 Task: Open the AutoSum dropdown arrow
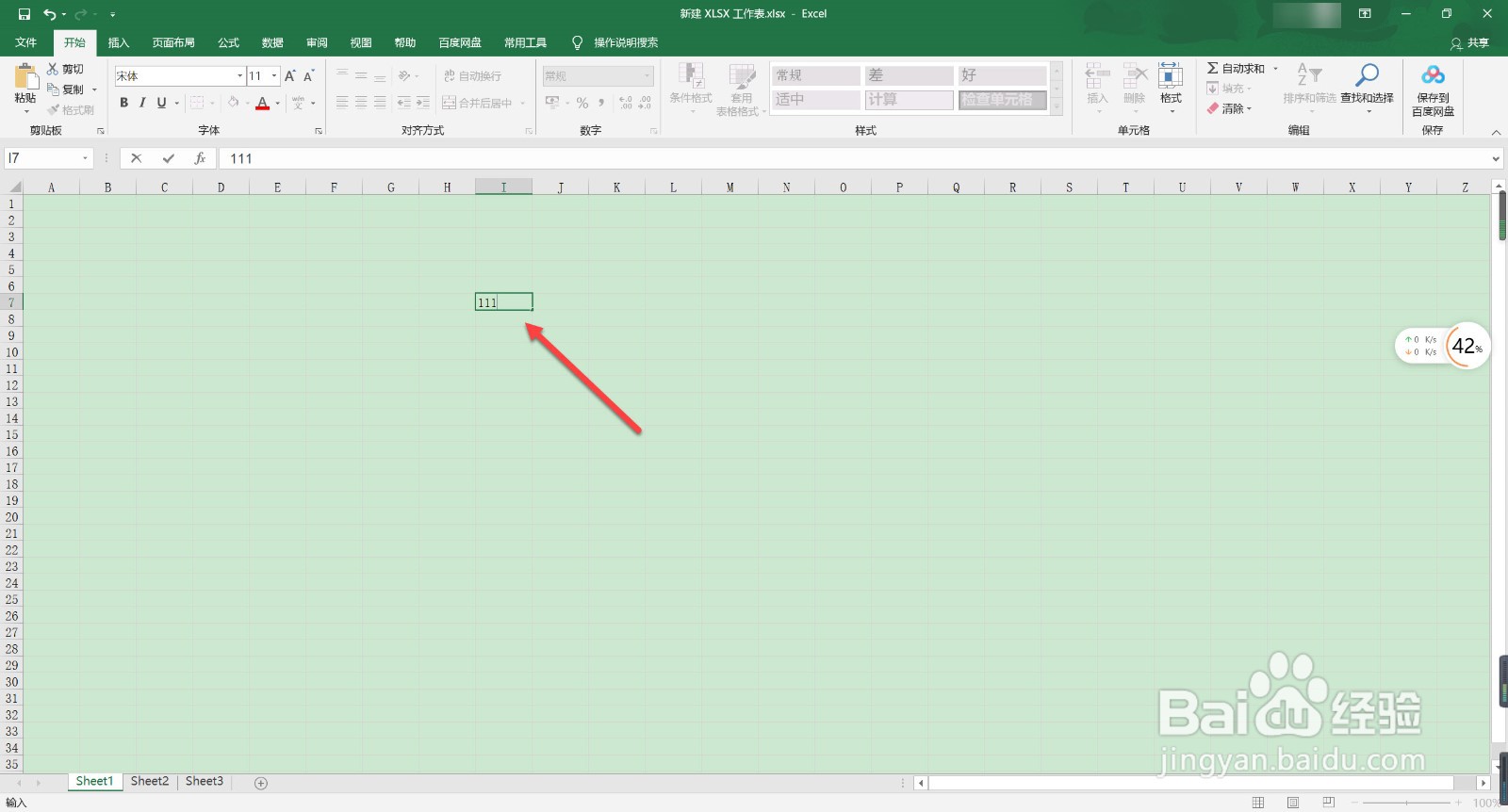[1275, 69]
